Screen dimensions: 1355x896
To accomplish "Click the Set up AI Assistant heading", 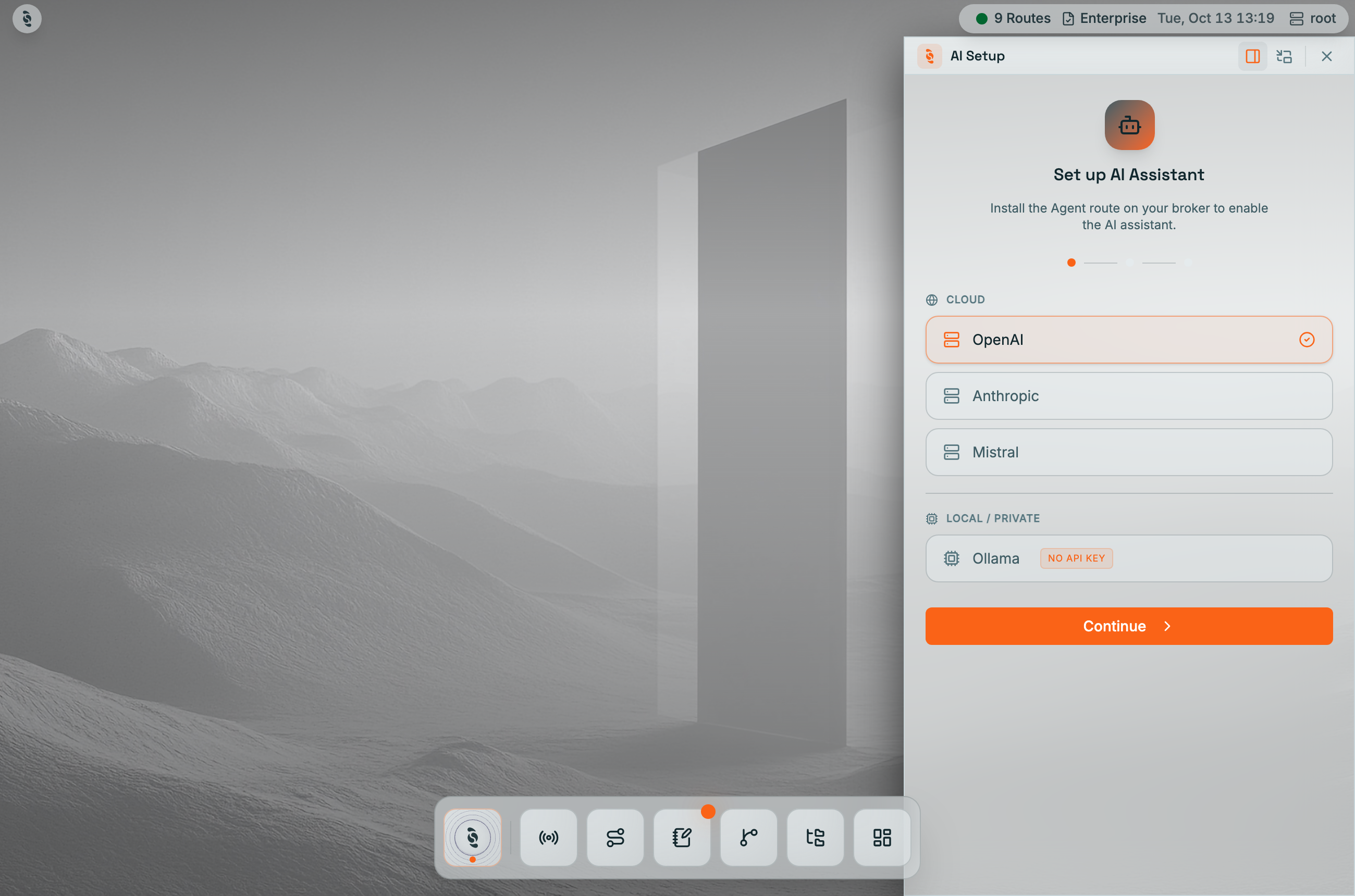I will 1129,175.
